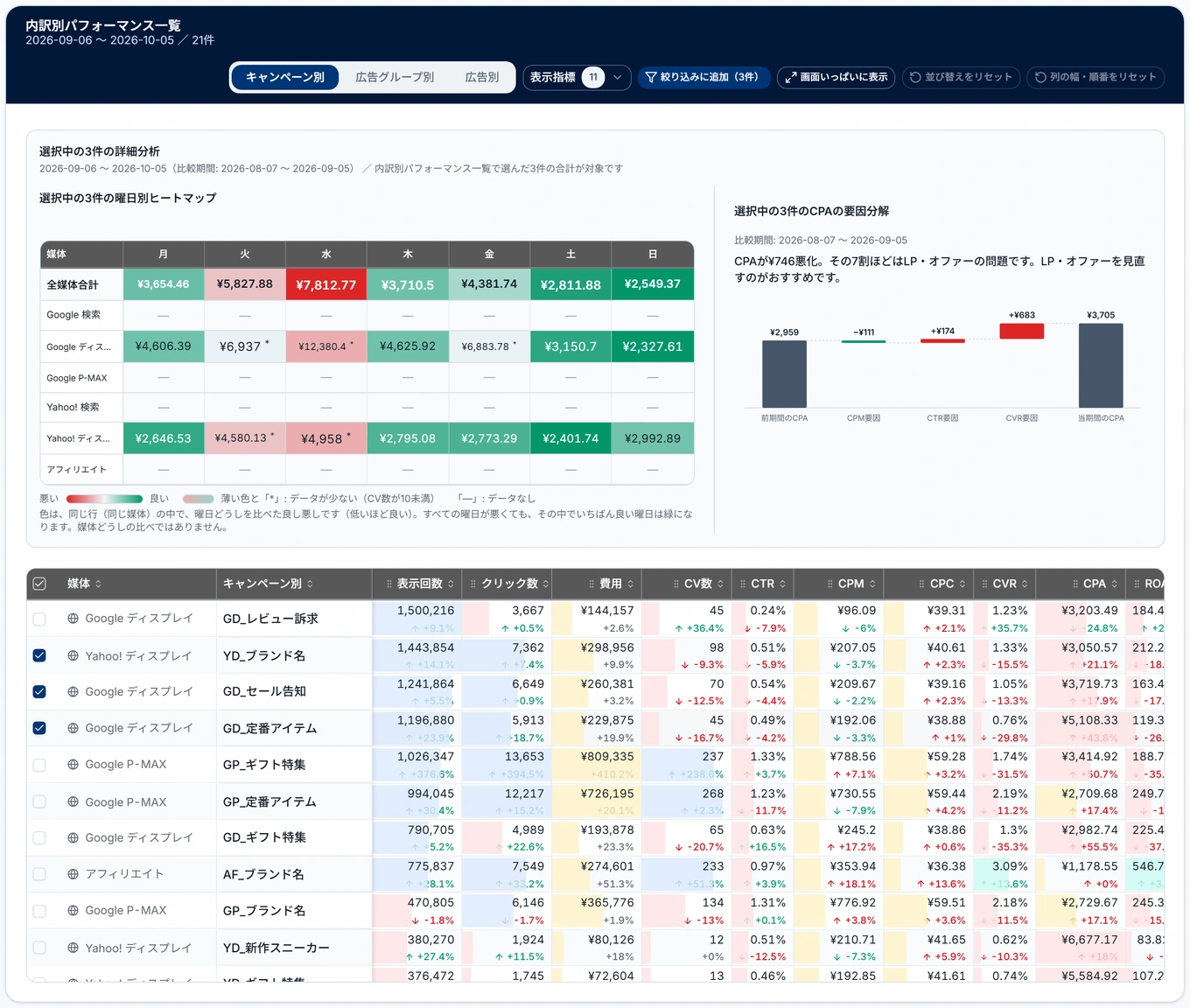Click globe icon in GD_セール告知 row
Screen dimensions: 1190x1008
click(73, 691)
